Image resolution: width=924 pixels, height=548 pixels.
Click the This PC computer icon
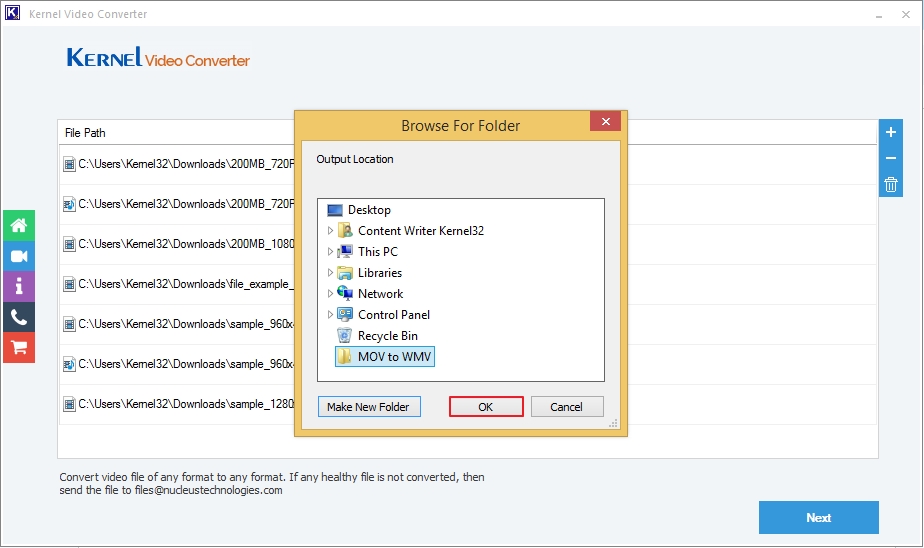345,252
